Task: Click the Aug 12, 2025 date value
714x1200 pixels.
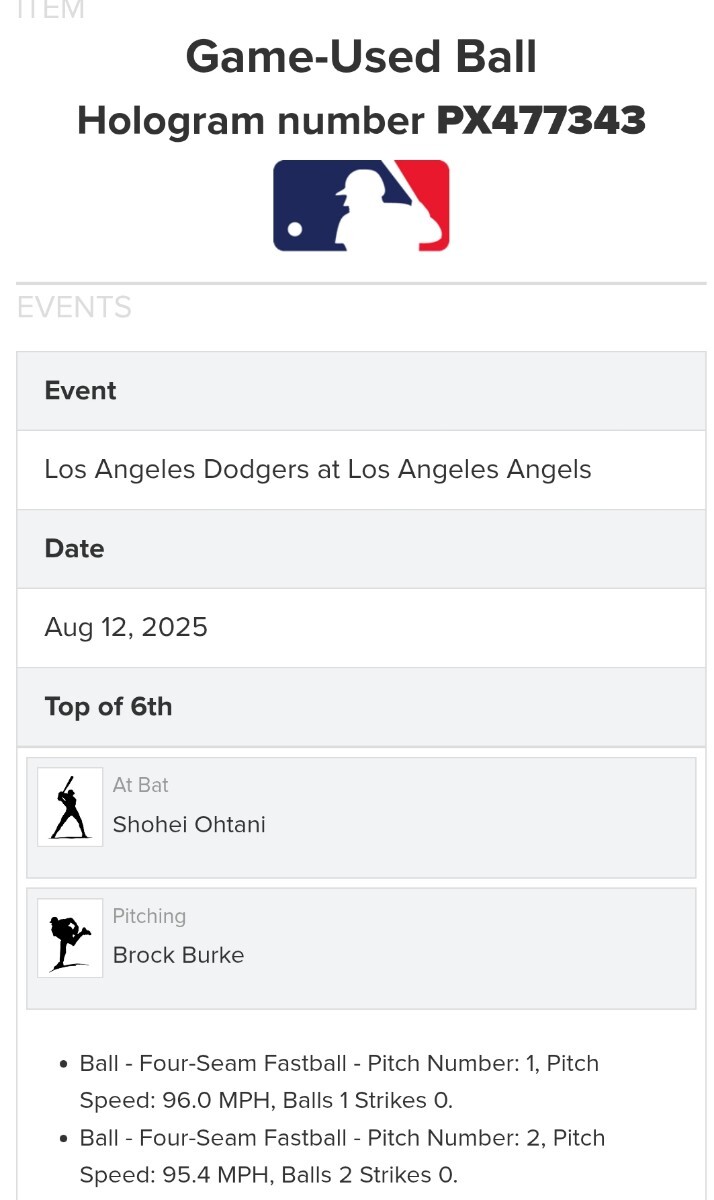Action: (x=126, y=628)
